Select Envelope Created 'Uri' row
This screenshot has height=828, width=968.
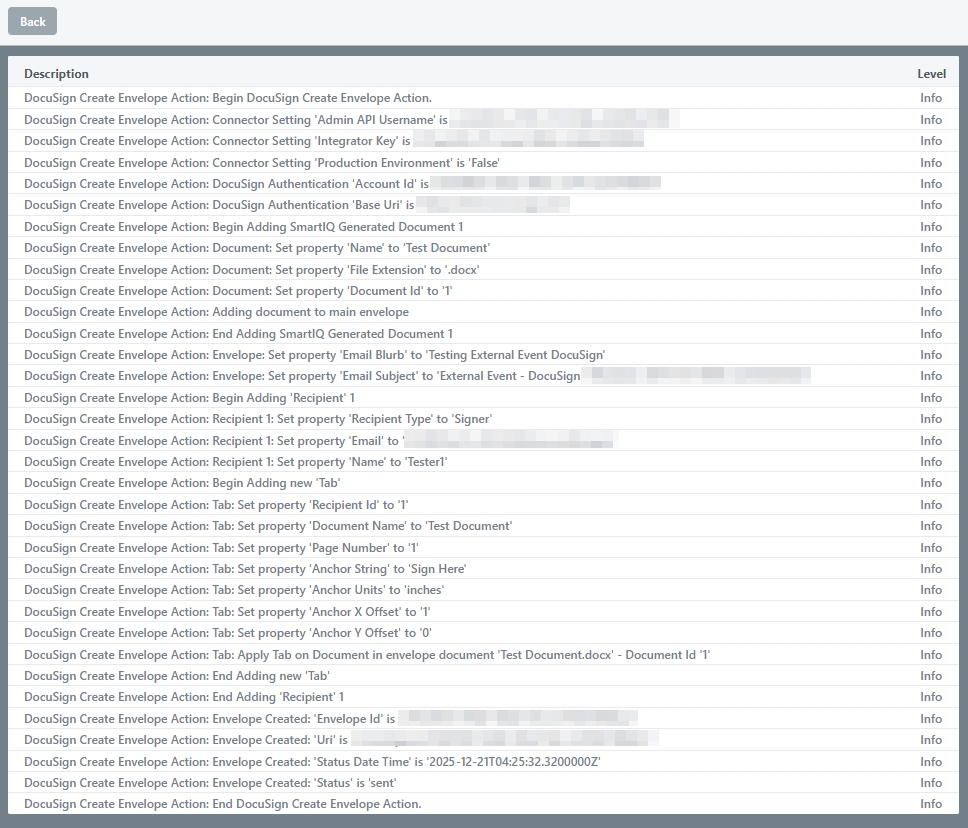tap(483, 740)
